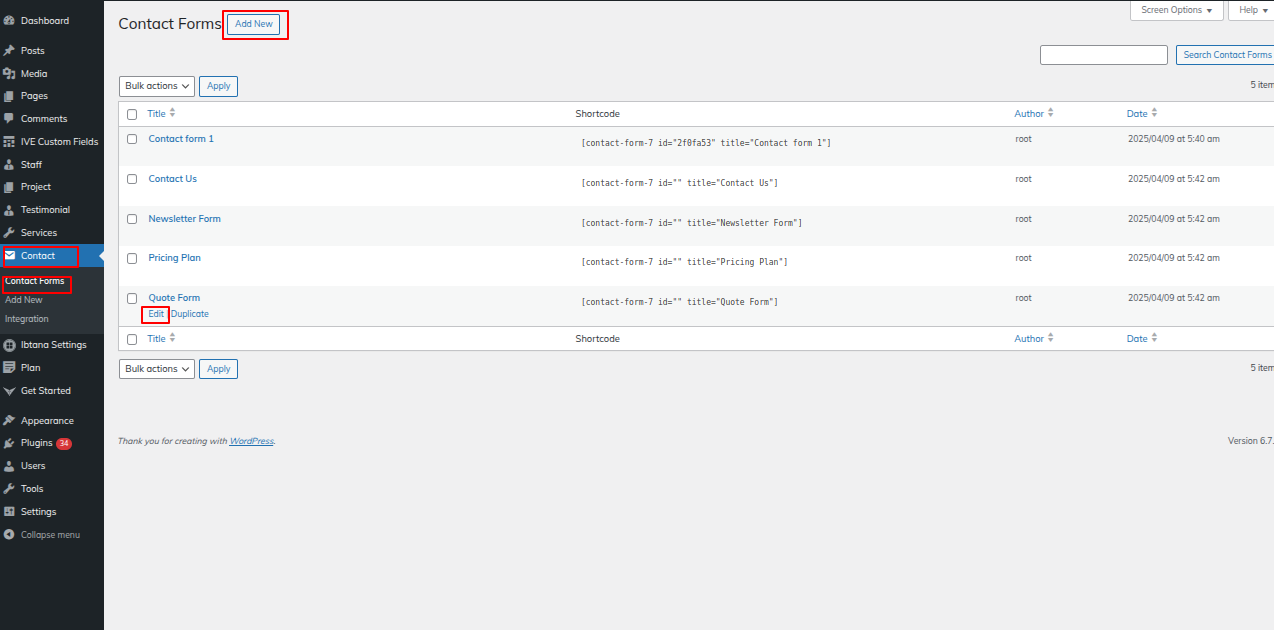
Task: Open the top Bulk actions dropdown
Action: [157, 86]
